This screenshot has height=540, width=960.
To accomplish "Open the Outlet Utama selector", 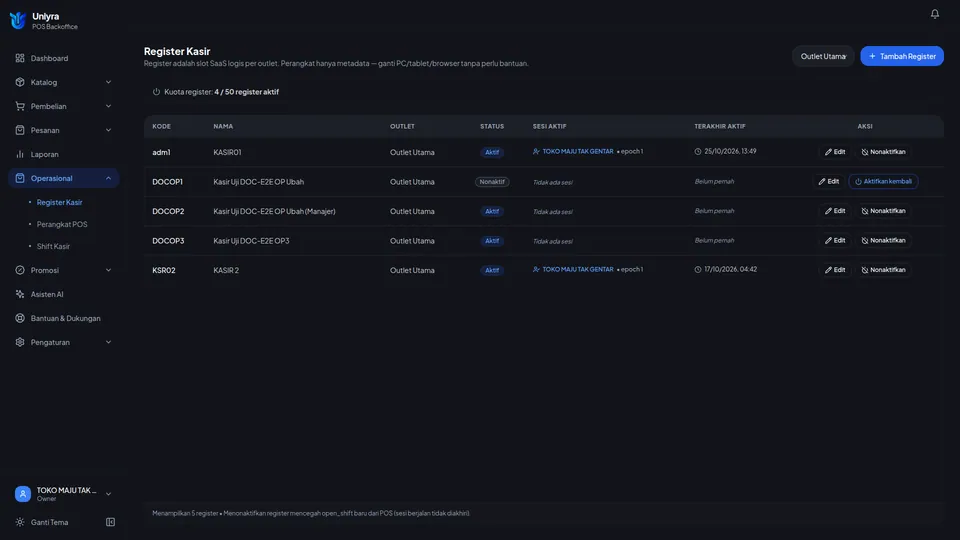I will pos(823,56).
